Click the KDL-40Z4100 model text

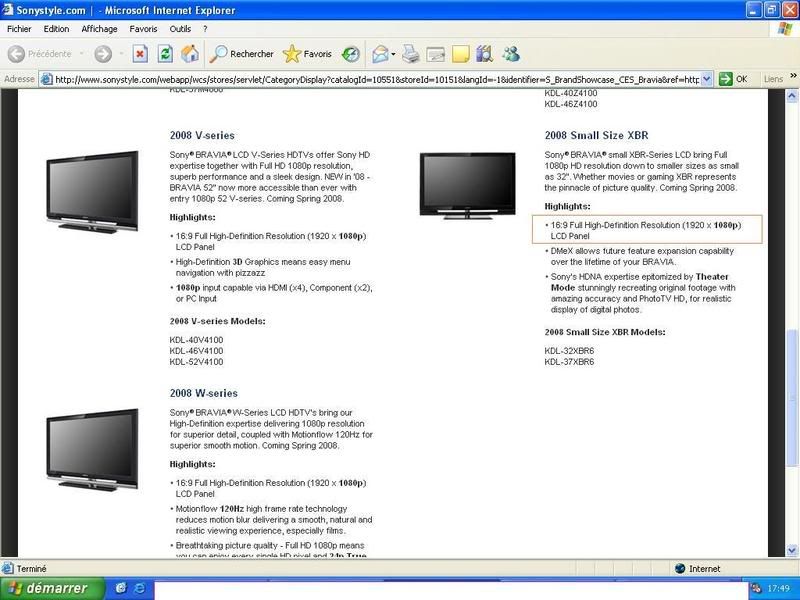pyautogui.click(x=570, y=93)
